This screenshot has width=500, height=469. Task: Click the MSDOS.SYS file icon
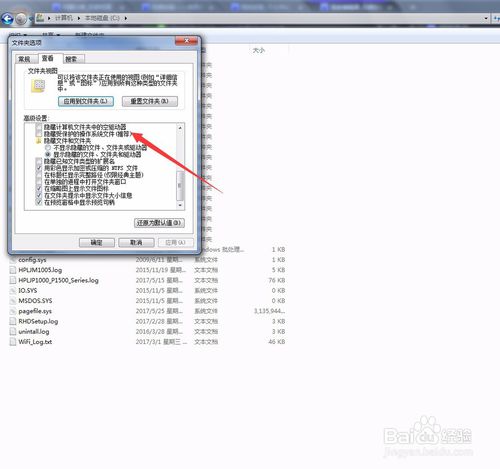click(13, 301)
